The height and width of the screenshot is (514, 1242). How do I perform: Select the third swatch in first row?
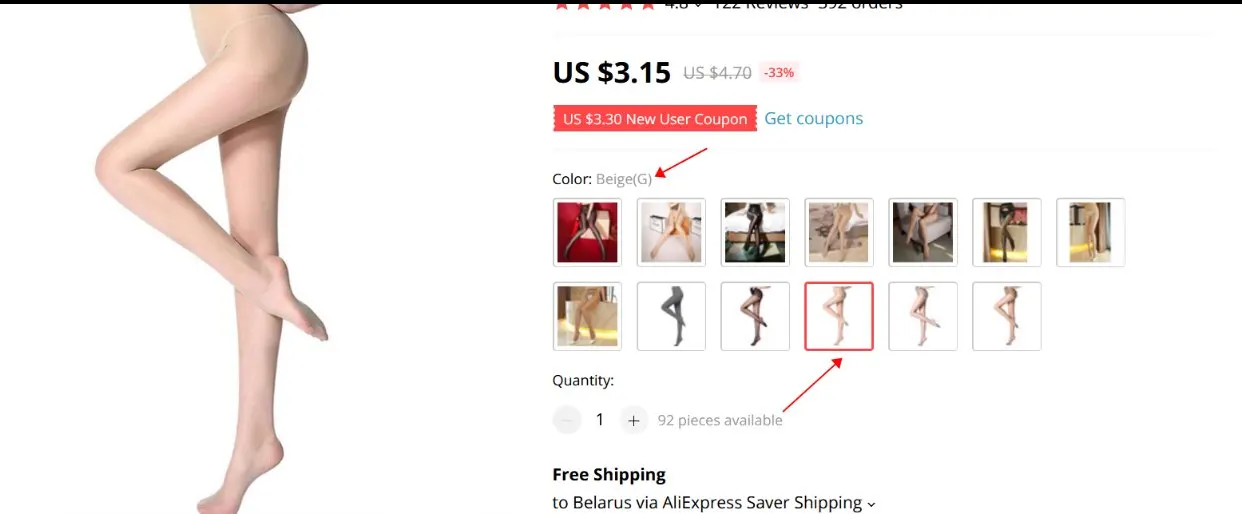tap(755, 232)
